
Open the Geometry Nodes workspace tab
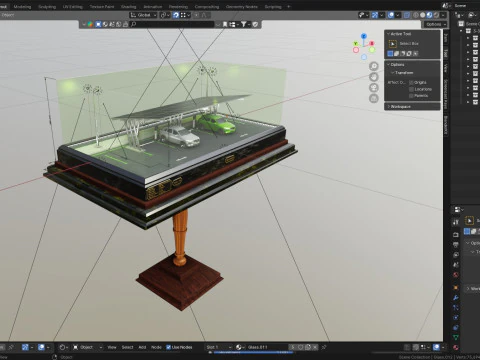coord(242,6)
